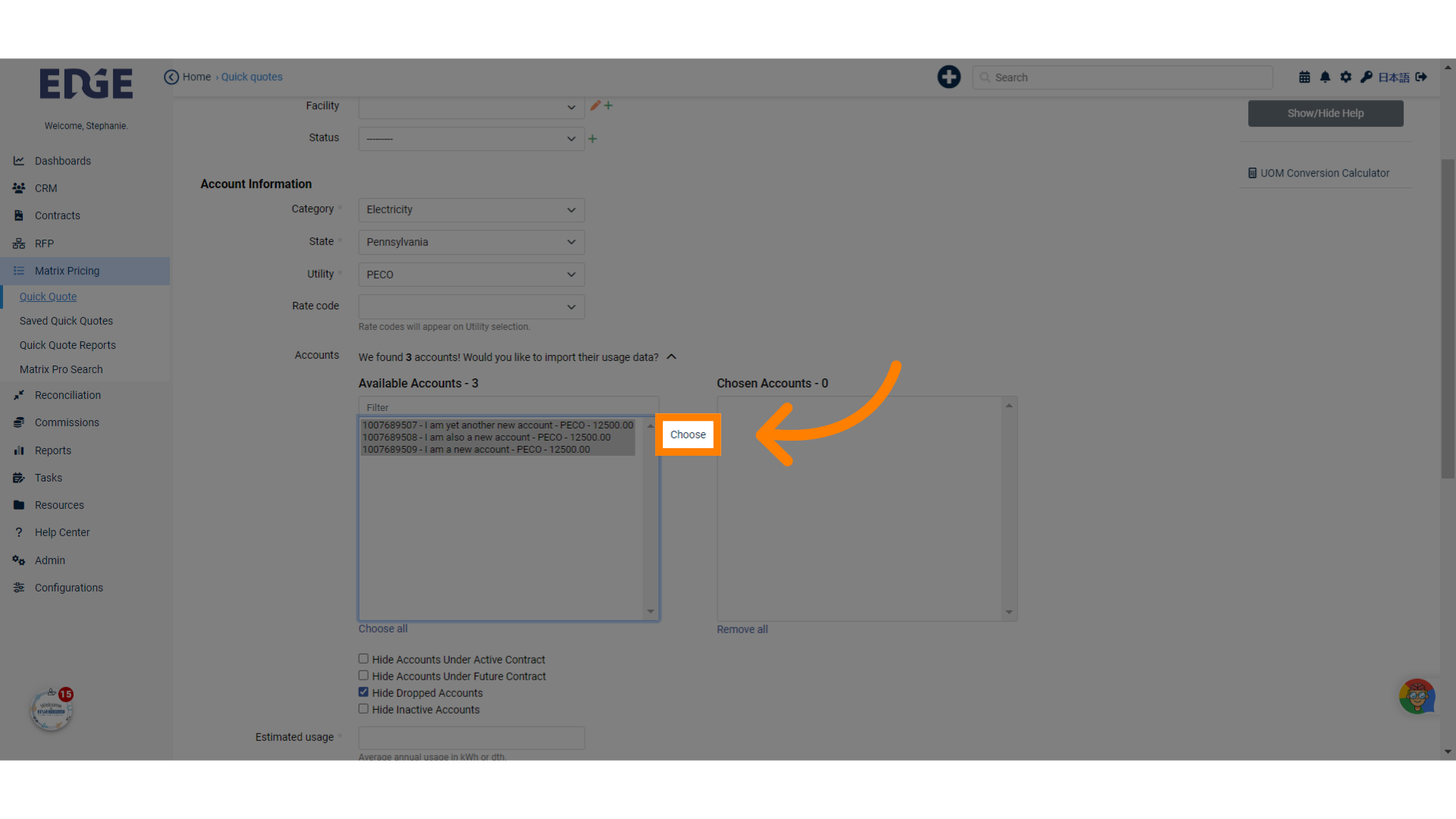The image size is (1456, 819).
Task: Click the Admin gears icon in sidebar
Action: [19, 560]
